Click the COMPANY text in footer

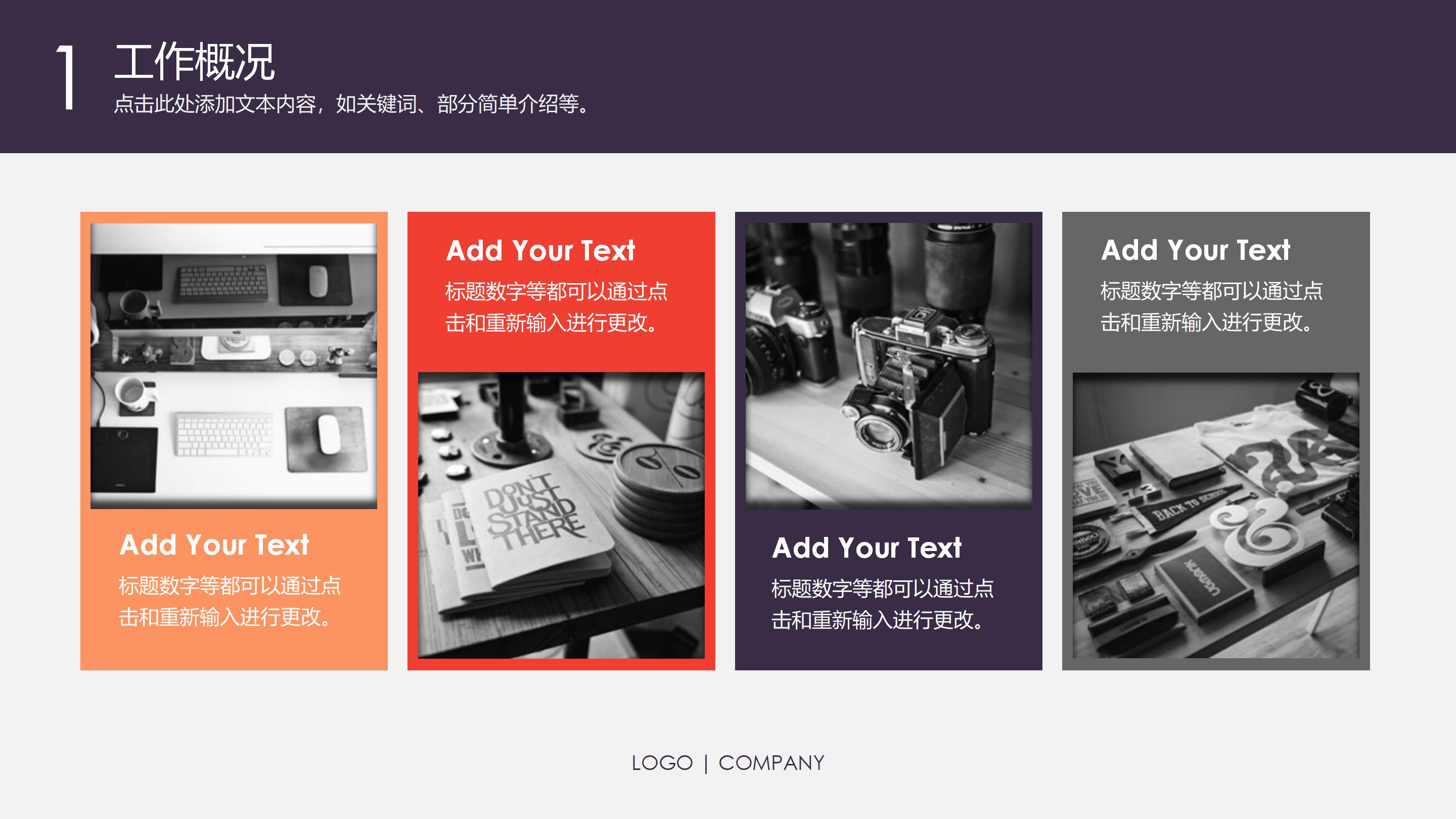click(x=771, y=763)
